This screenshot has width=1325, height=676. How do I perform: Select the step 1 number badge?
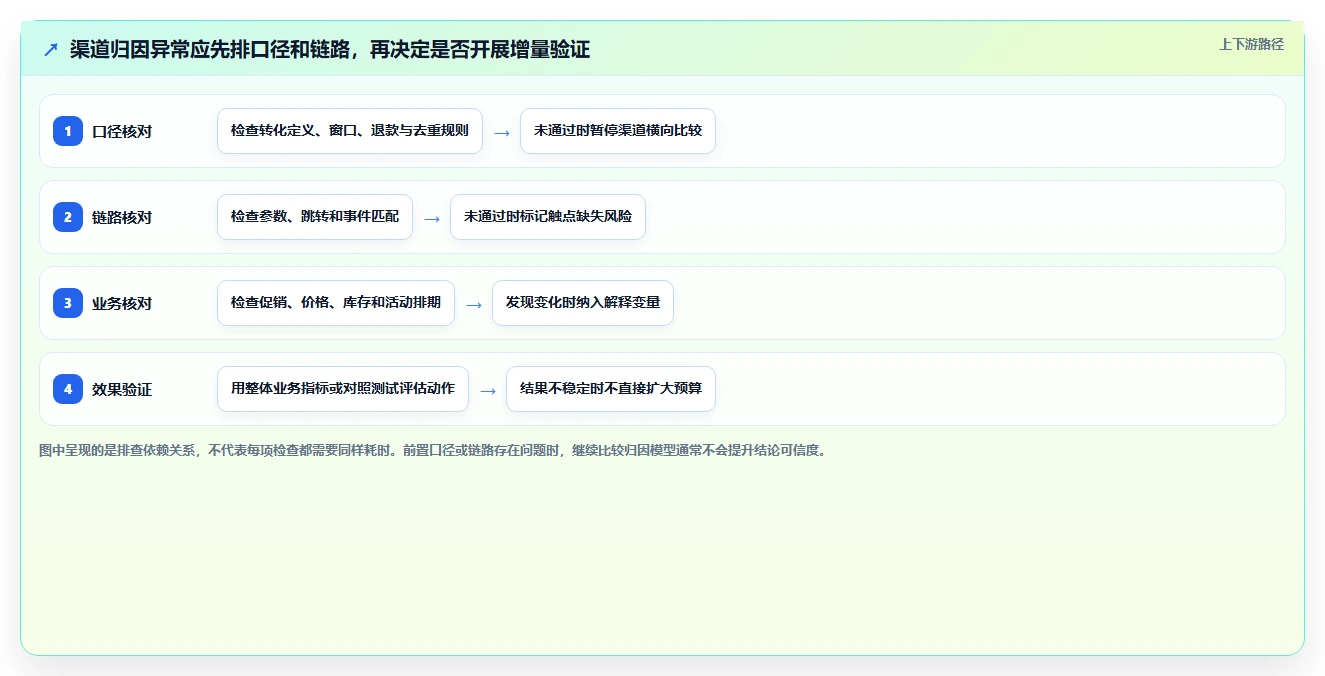click(68, 131)
